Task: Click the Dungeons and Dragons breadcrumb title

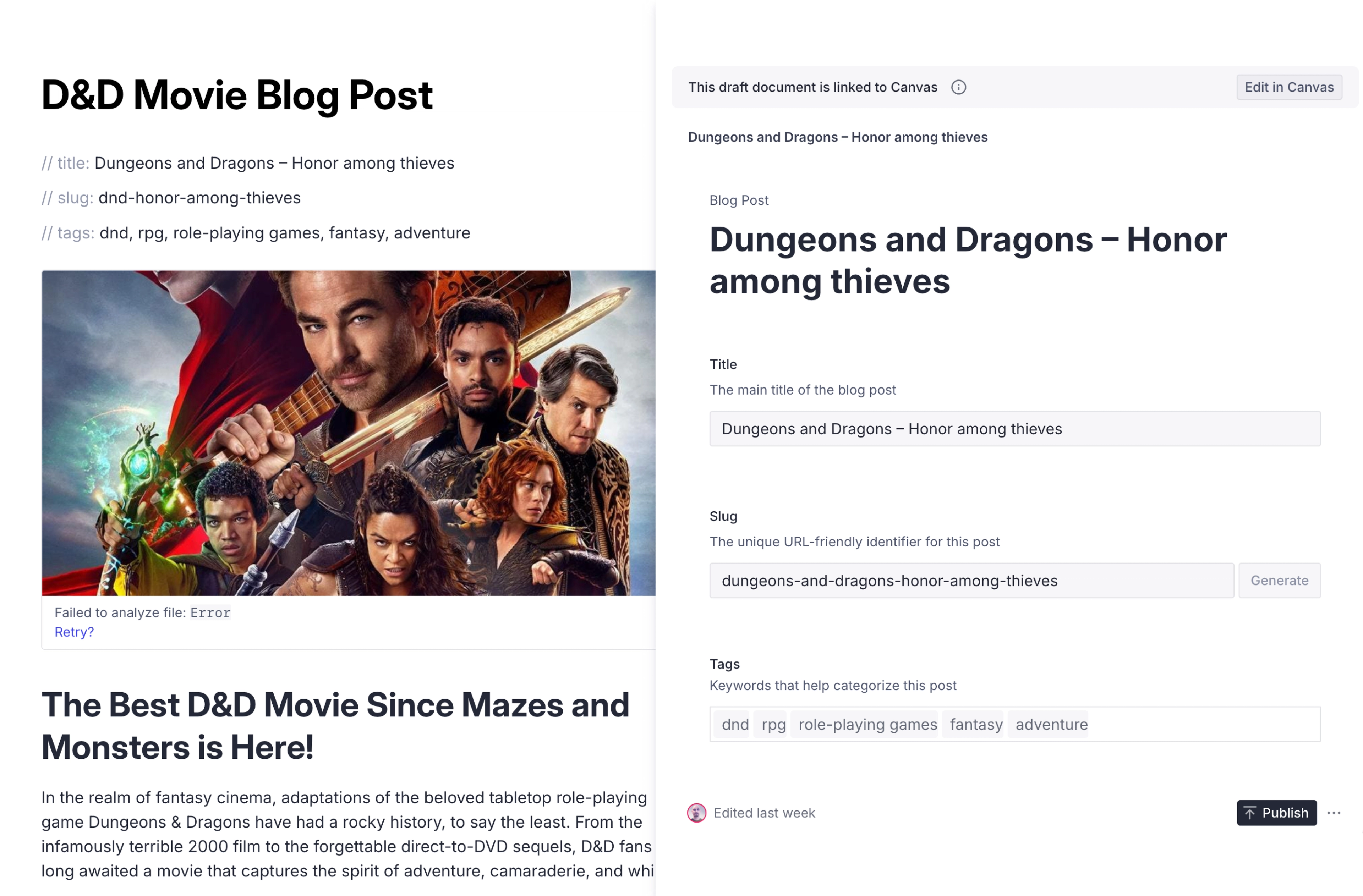Action: point(837,137)
